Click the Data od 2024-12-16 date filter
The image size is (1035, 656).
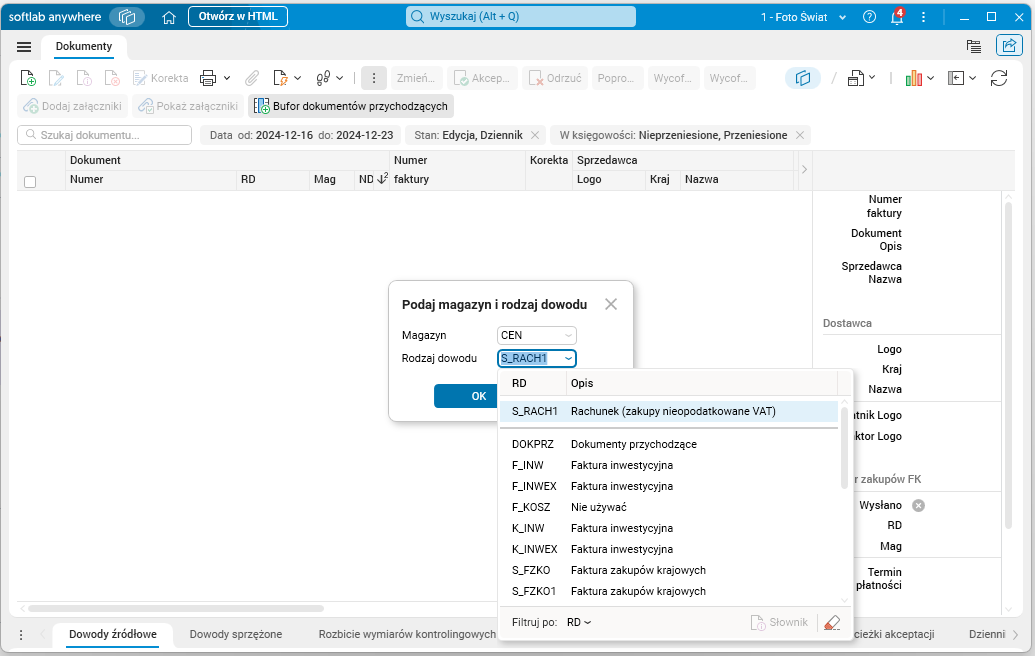[302, 135]
